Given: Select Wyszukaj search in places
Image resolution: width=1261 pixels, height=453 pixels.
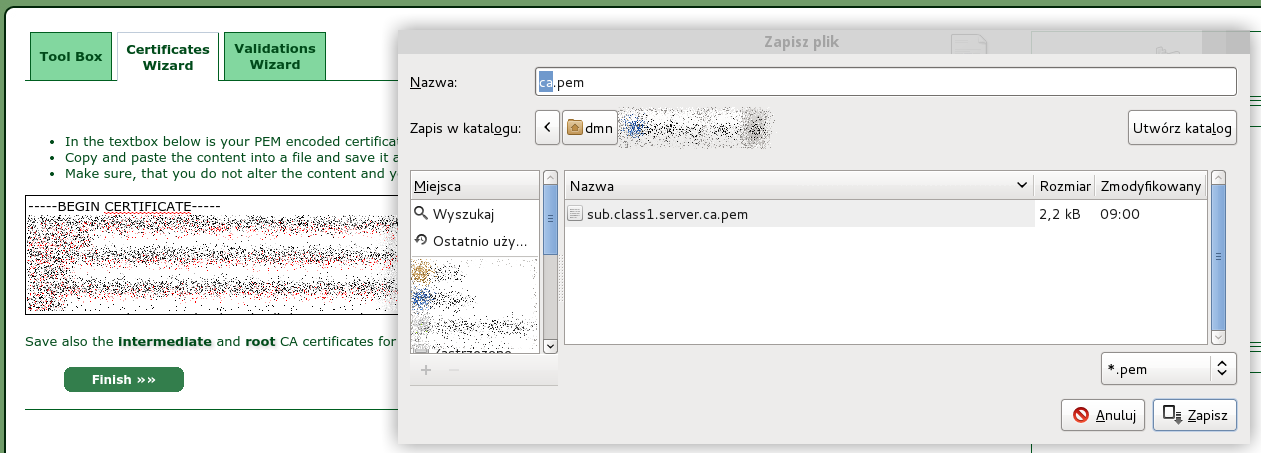Looking at the screenshot, I should coord(462,213).
